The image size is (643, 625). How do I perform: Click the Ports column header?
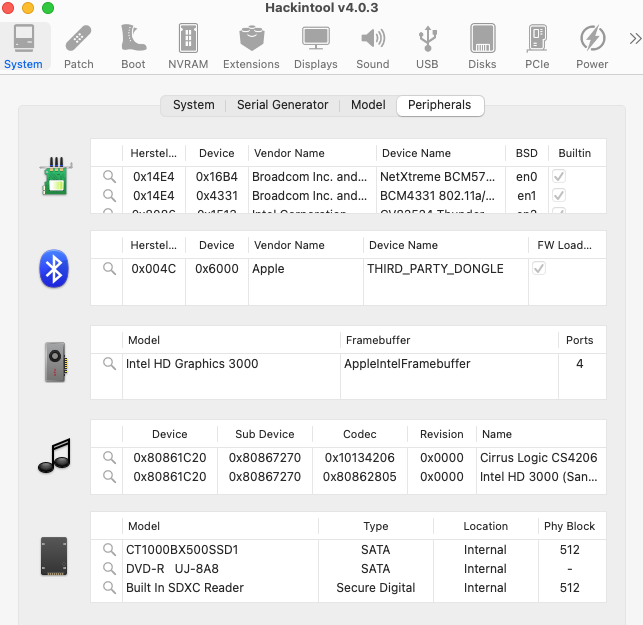580,340
